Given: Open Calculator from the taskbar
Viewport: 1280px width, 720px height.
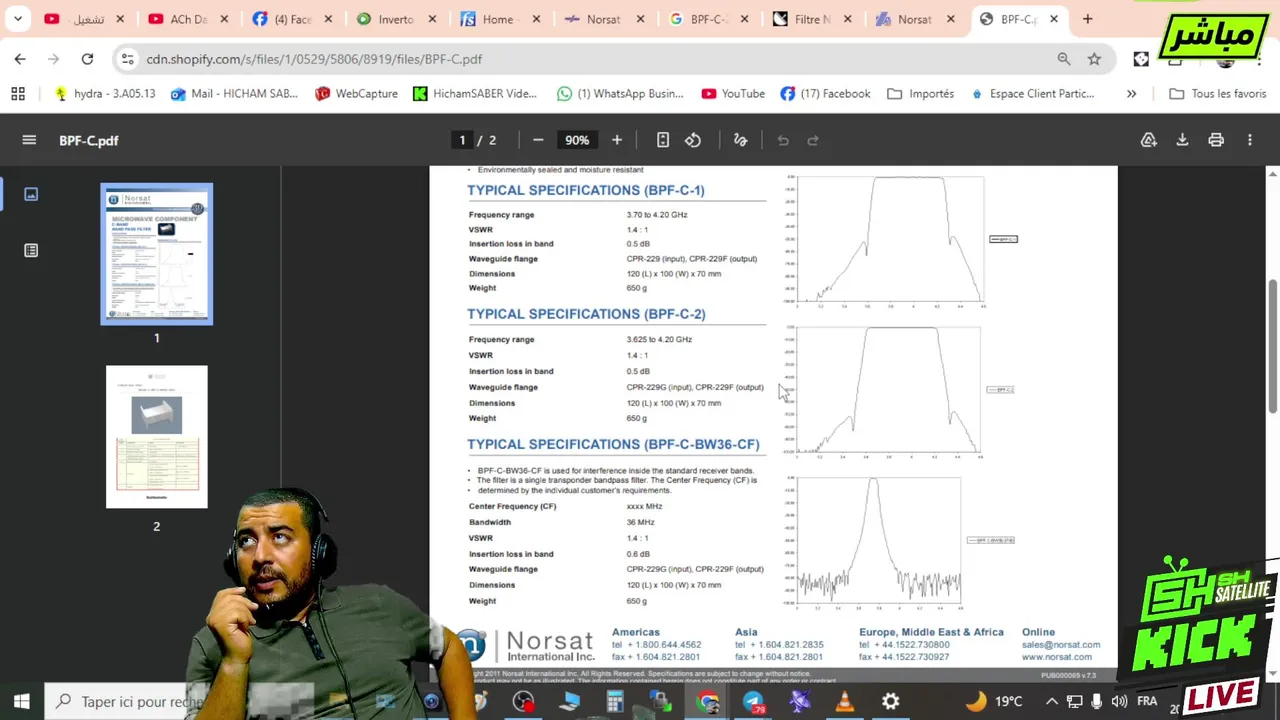Looking at the screenshot, I should [x=615, y=701].
